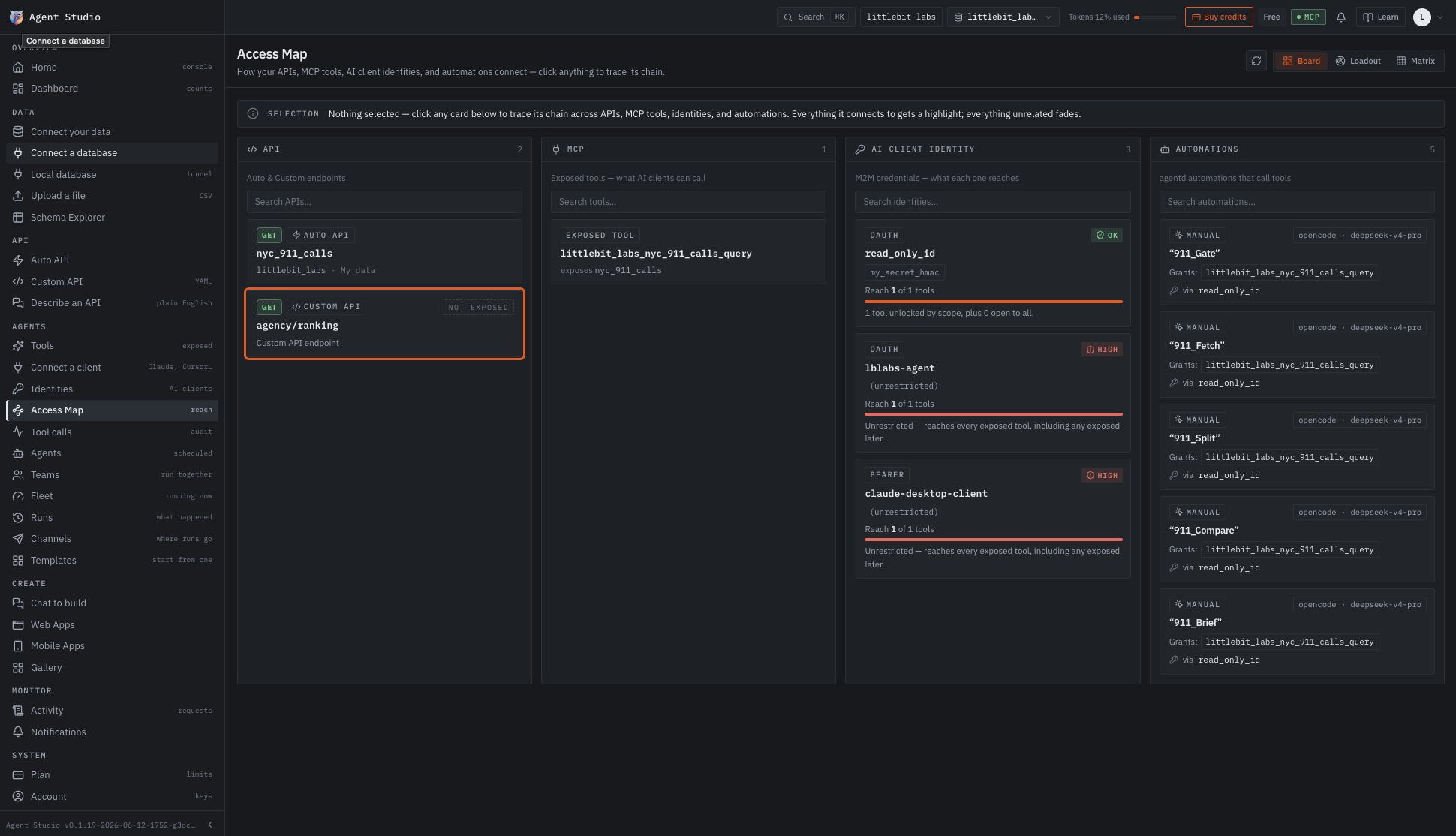
Task: Open the littlebit-labs workspace selector
Action: pyautogui.click(x=901, y=17)
